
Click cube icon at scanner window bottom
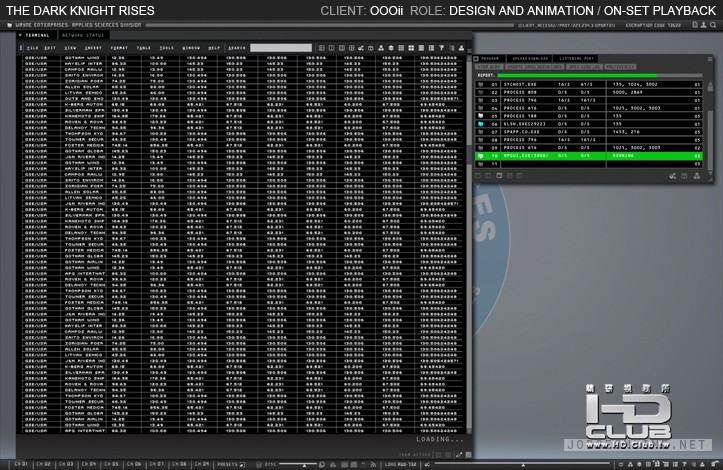684,176
